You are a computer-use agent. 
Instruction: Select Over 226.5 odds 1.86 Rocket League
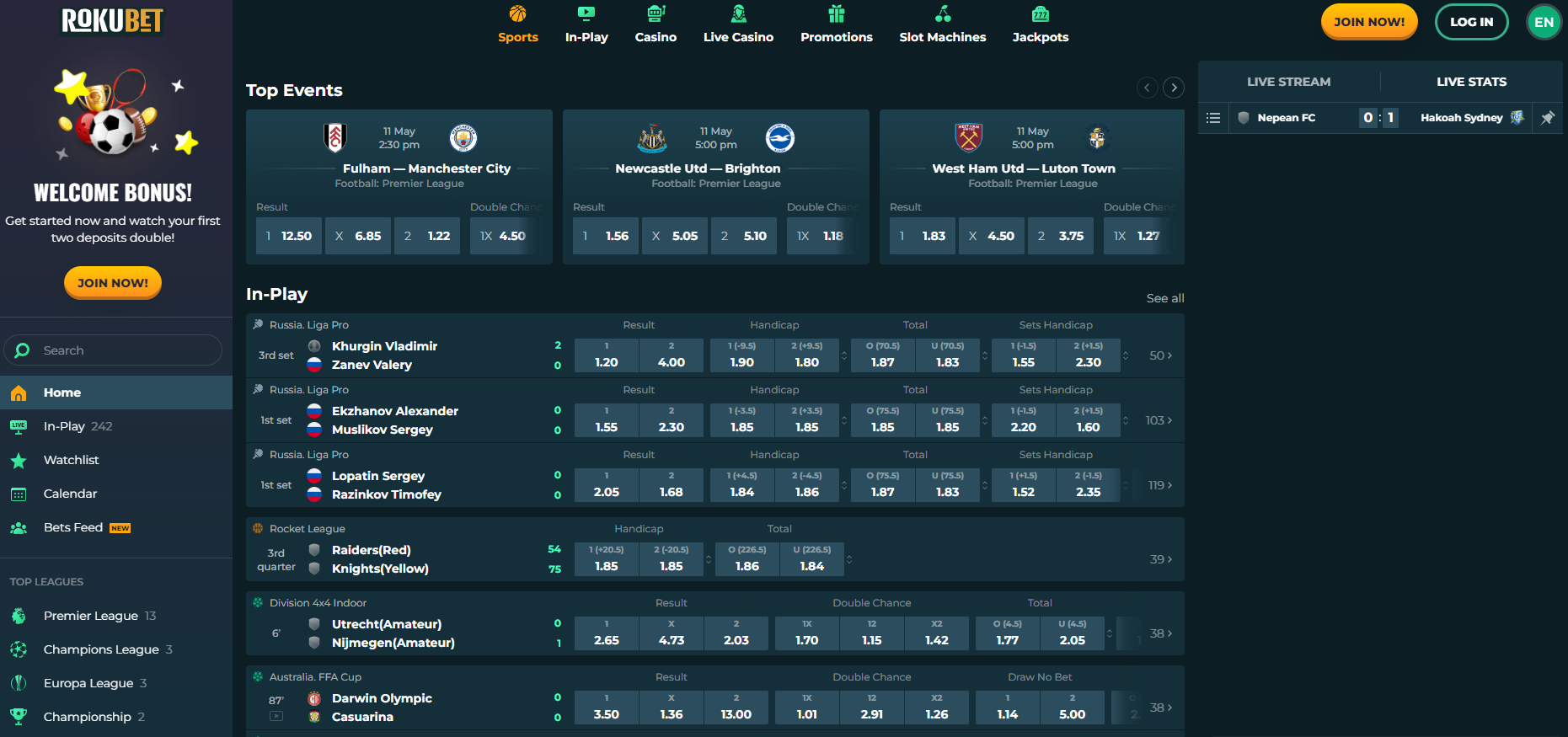click(x=747, y=559)
